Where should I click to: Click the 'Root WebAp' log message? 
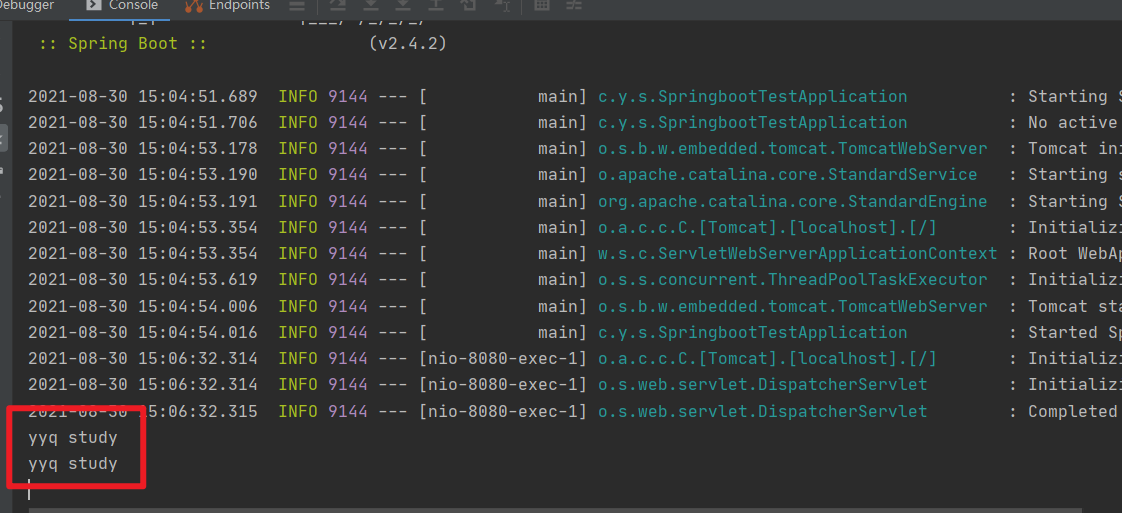[x=1075, y=254]
